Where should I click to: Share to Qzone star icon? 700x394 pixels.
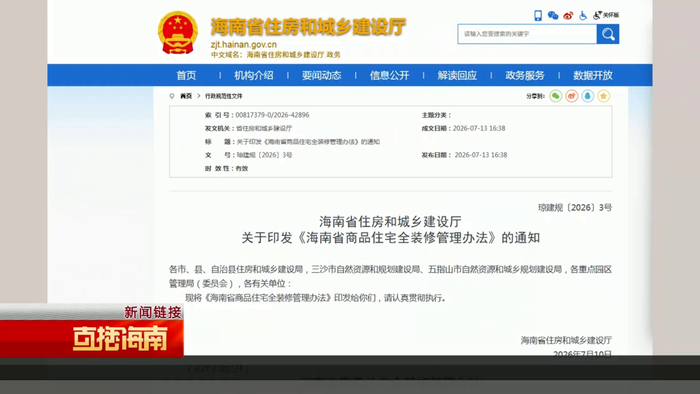604,96
